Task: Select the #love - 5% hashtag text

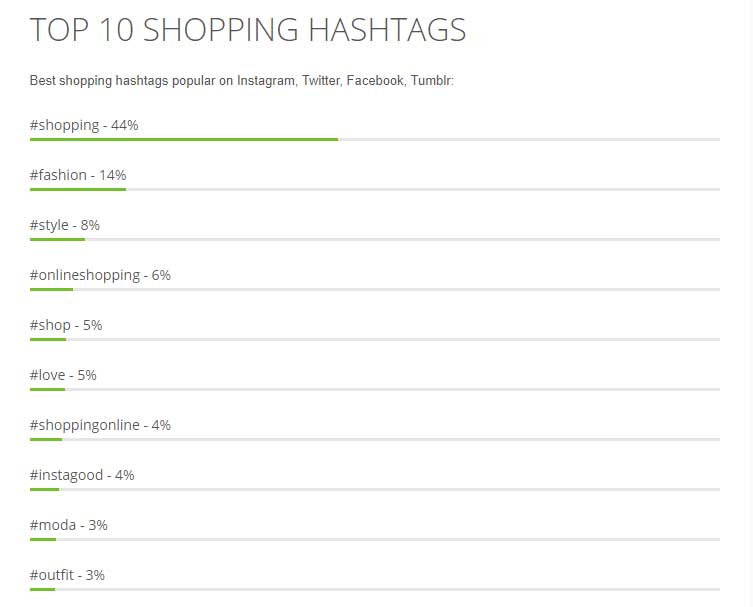Action: click(63, 375)
